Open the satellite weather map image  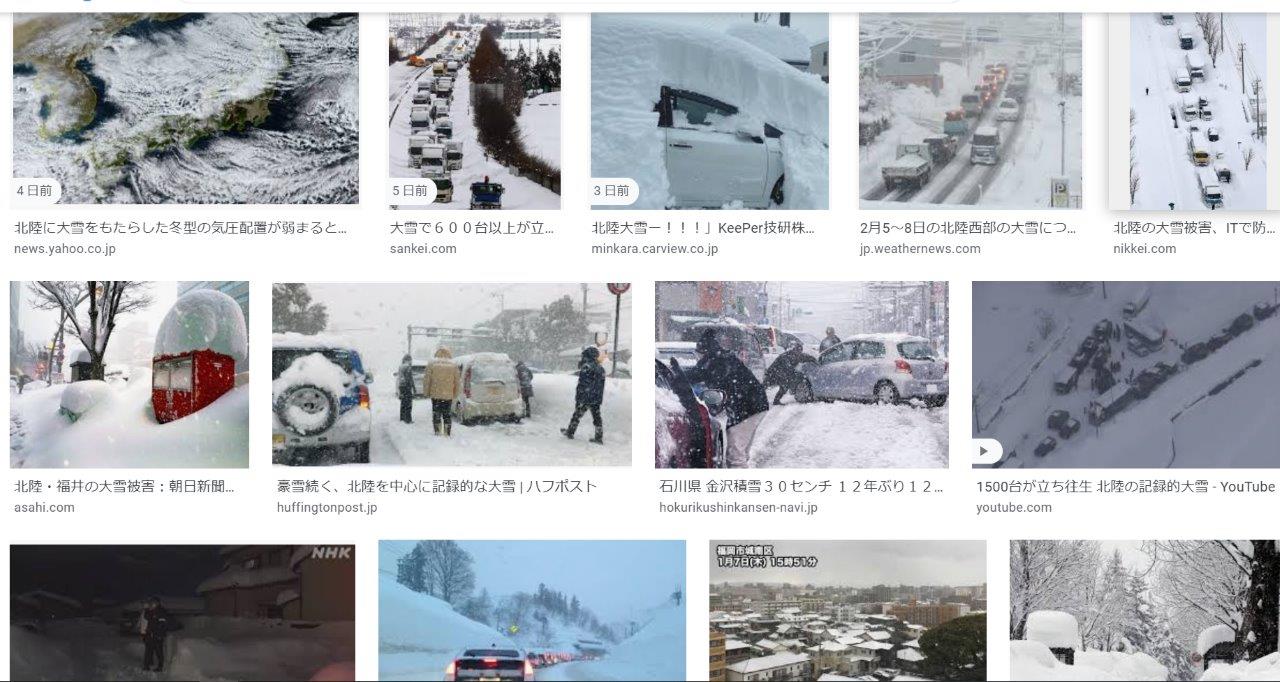[185, 108]
